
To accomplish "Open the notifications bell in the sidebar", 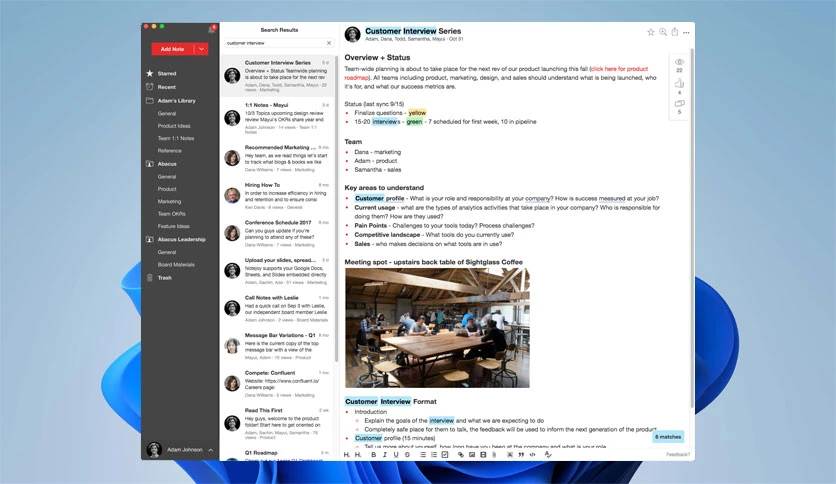I will (212, 29).
